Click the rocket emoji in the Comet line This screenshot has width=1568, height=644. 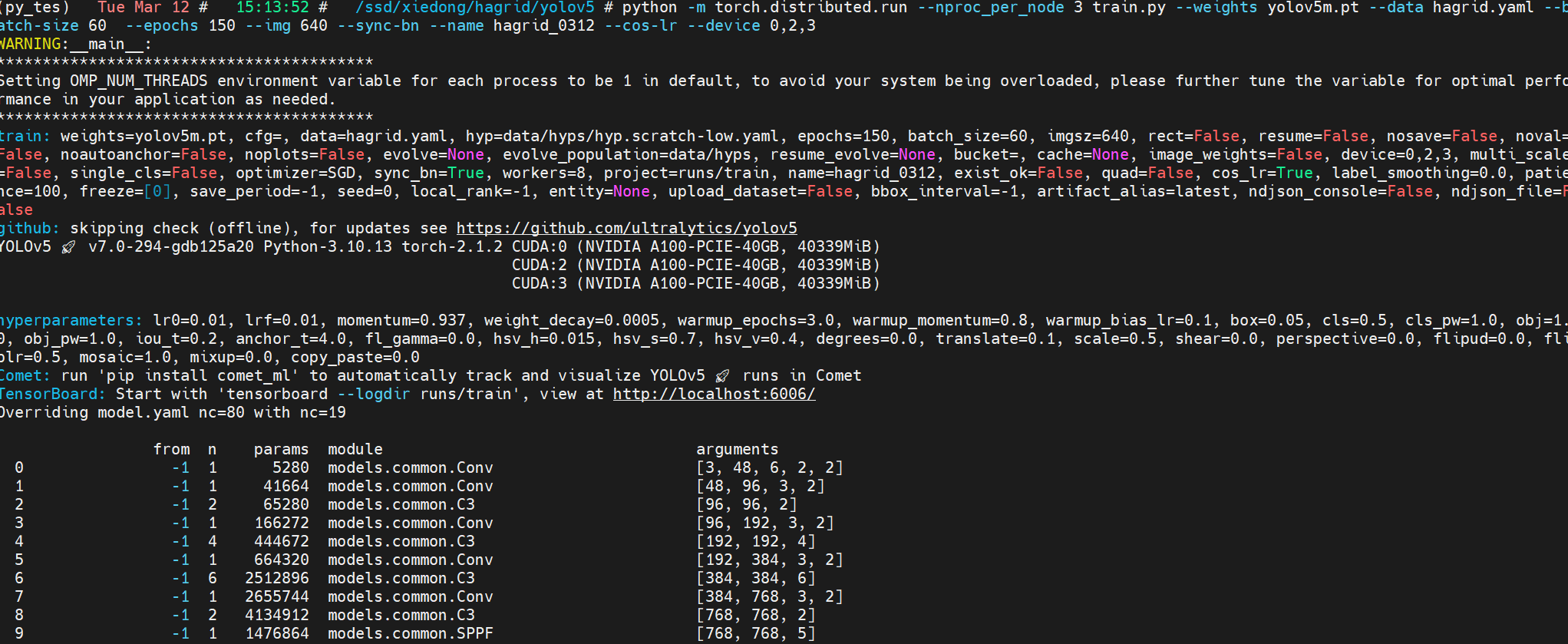point(722,375)
